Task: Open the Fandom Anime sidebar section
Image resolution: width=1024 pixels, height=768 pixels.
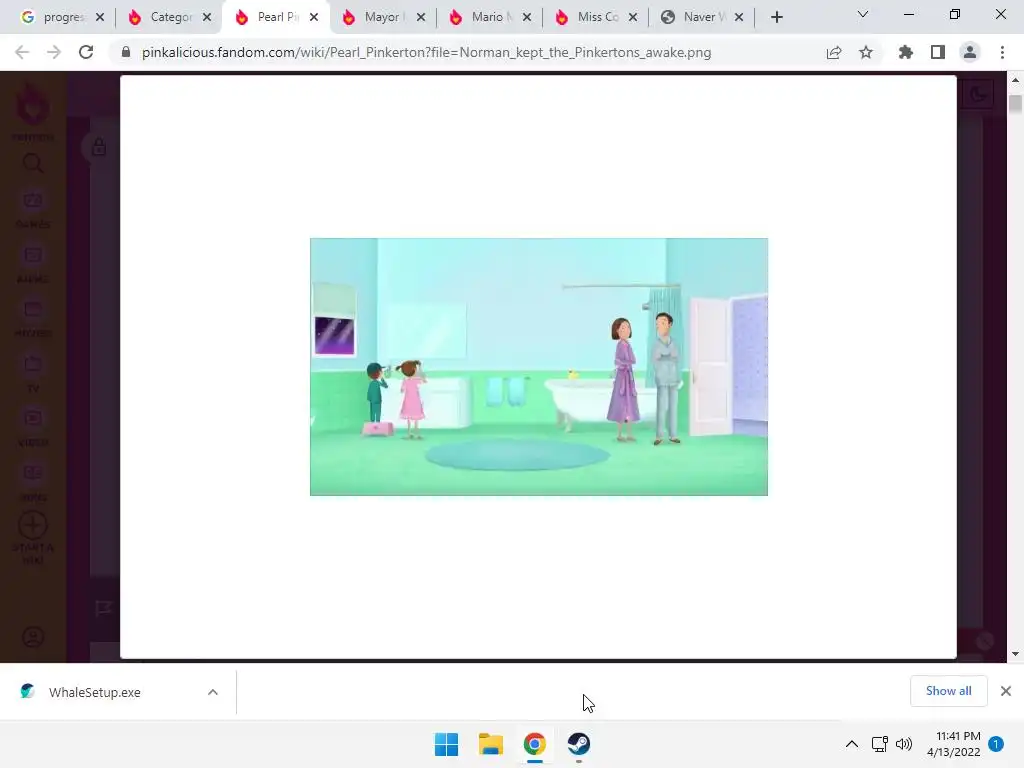Action: [33, 264]
